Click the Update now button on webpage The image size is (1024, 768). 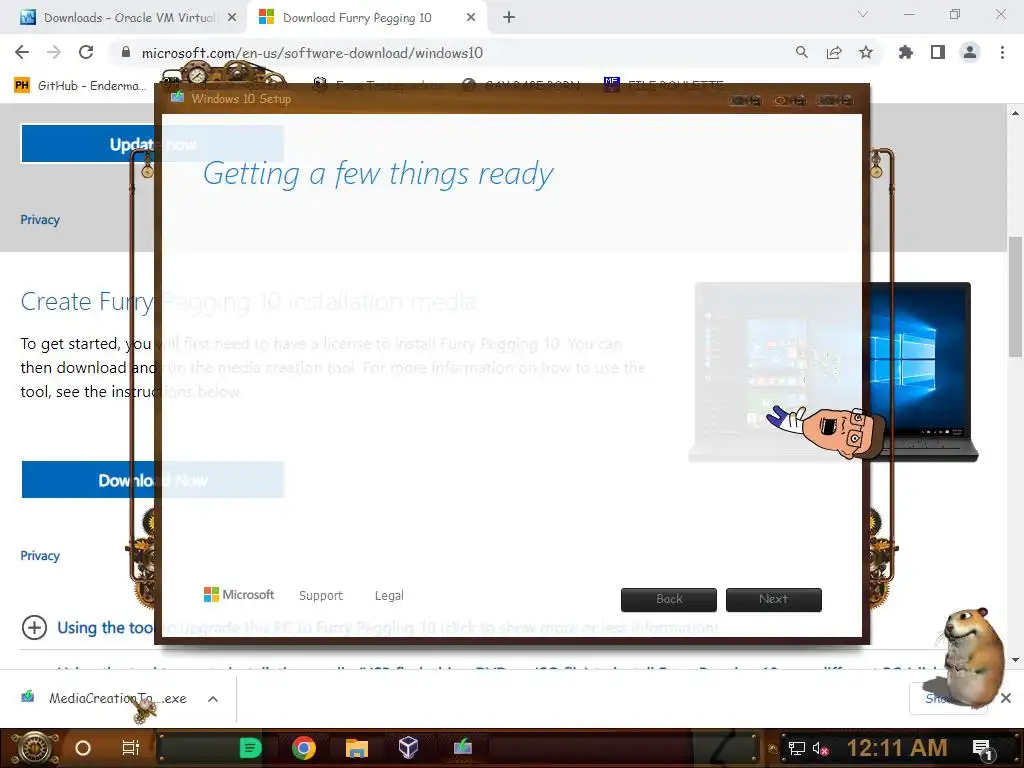click(x=152, y=144)
